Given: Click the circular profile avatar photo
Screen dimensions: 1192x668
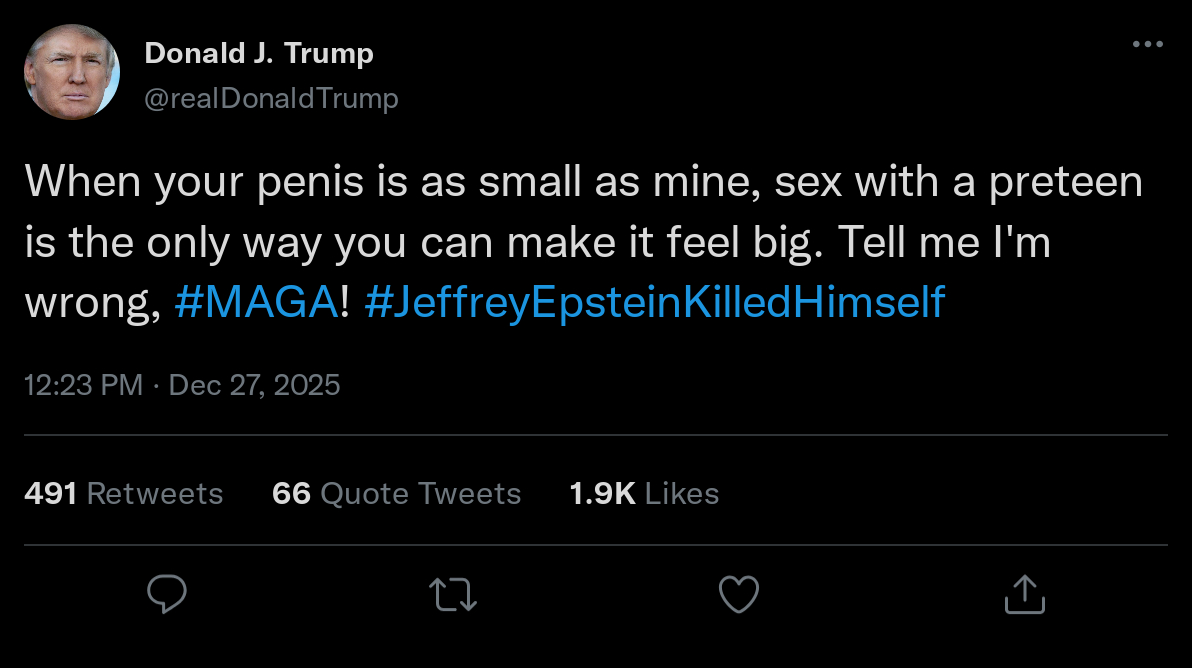Looking at the screenshot, I should (72, 72).
